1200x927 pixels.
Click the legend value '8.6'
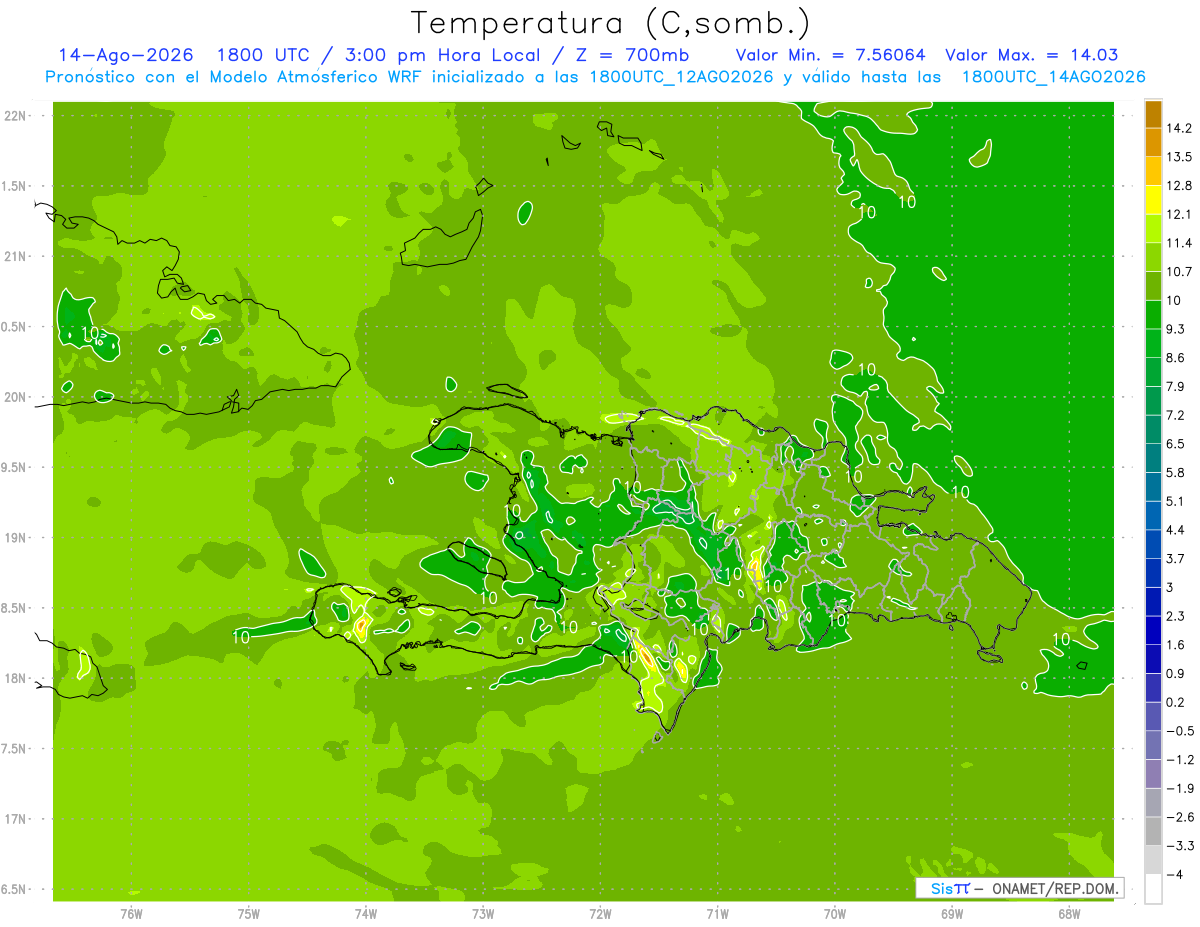click(1175, 358)
